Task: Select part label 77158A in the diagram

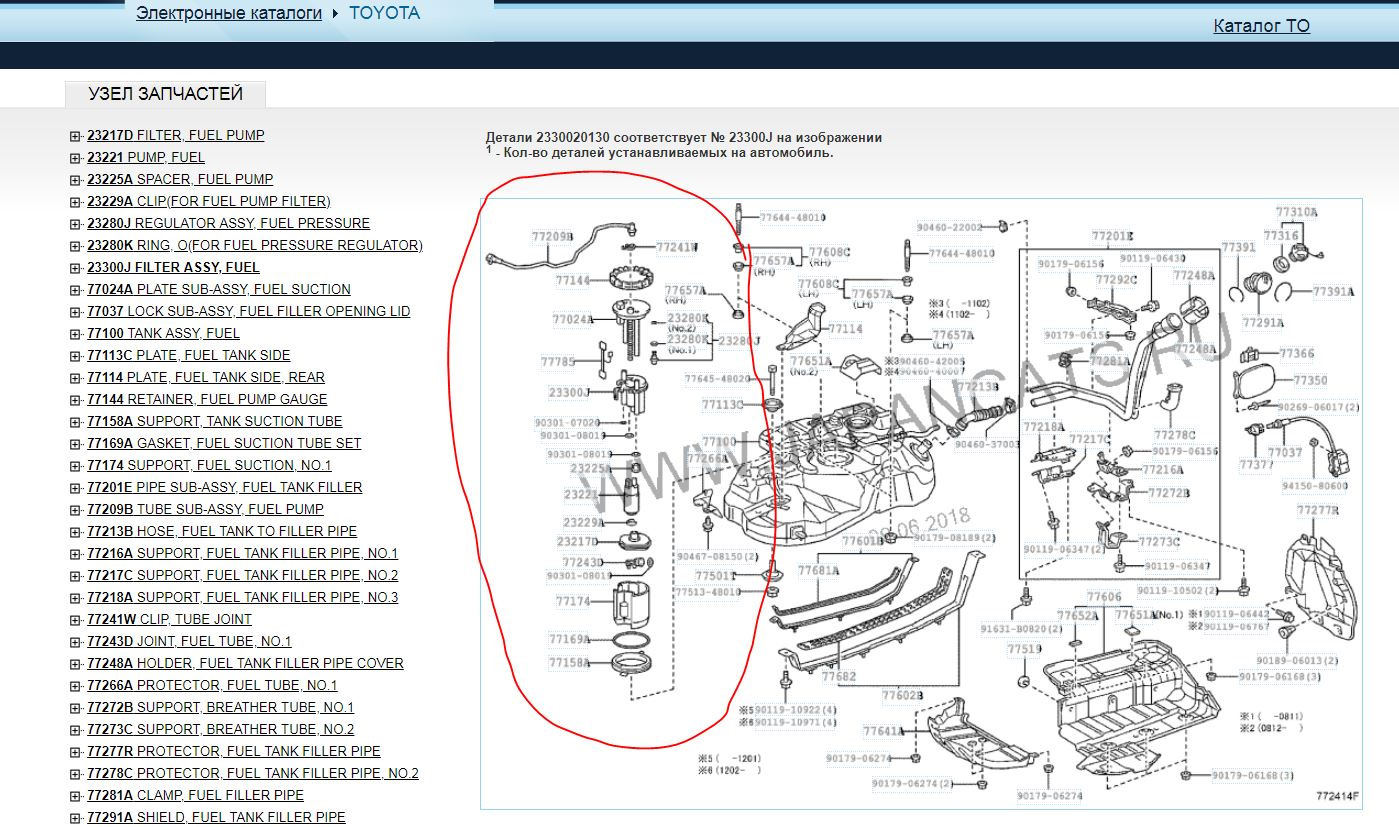Action: pos(569,663)
